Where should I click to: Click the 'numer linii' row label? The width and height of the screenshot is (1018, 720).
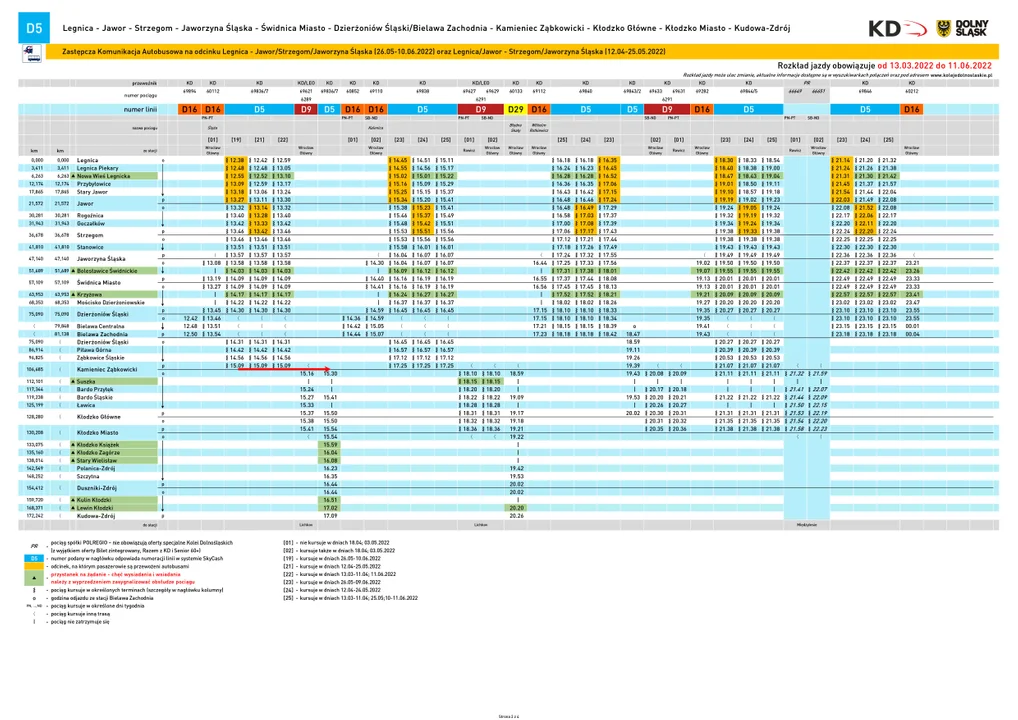[x=140, y=109]
